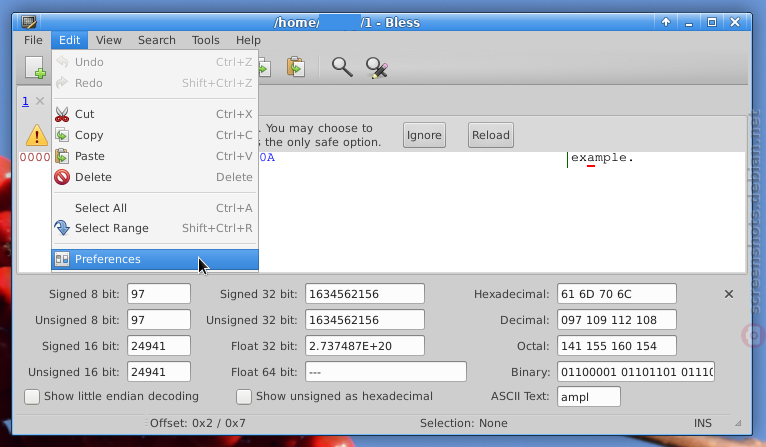Choose Delete from the Edit menu

tap(155, 177)
